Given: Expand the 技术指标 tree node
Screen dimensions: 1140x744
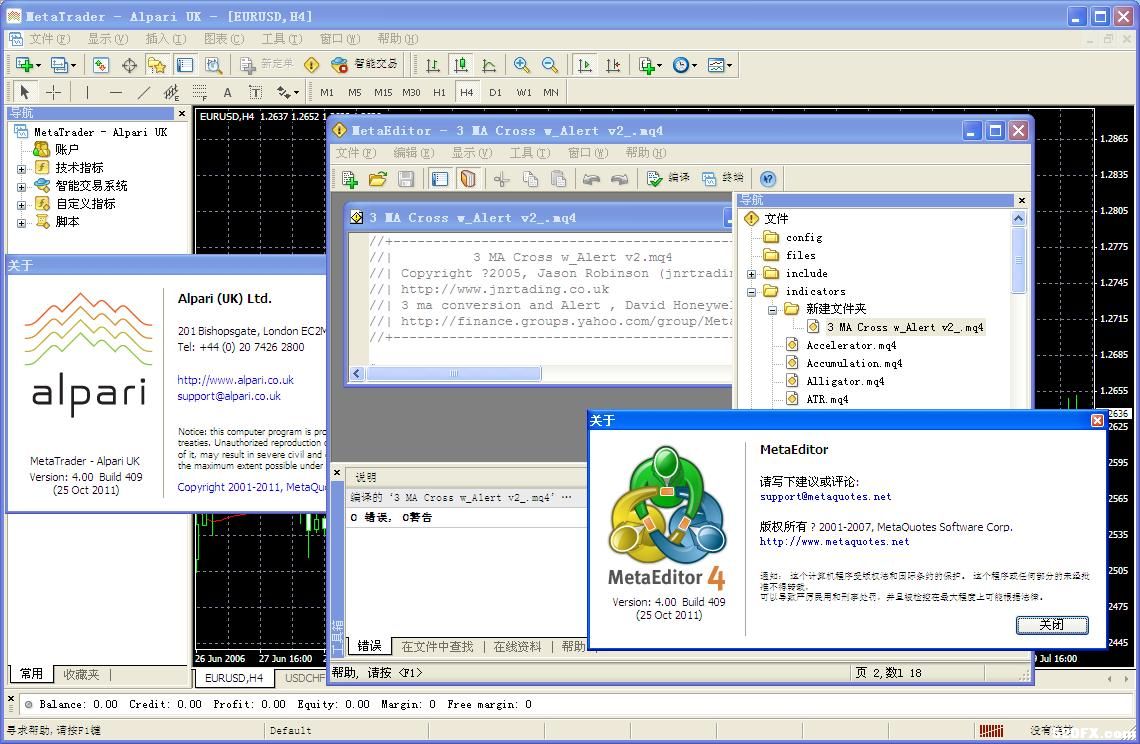Looking at the screenshot, I should (21, 169).
